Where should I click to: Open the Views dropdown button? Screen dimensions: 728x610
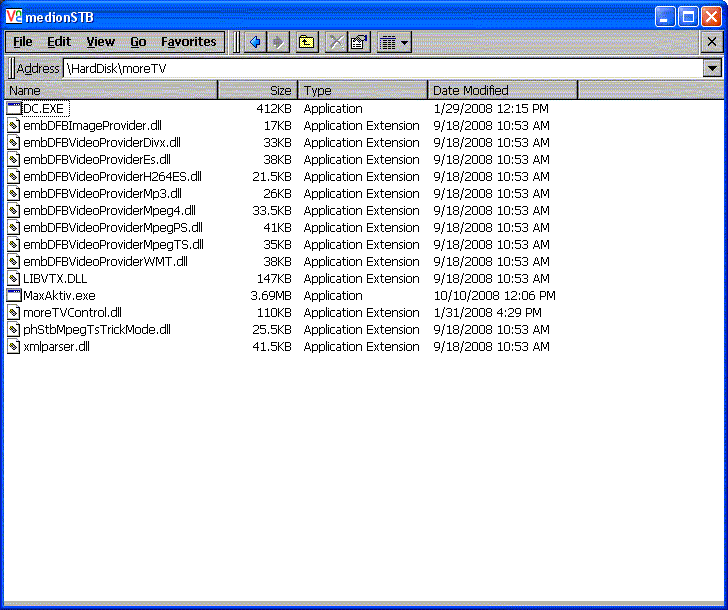point(394,42)
